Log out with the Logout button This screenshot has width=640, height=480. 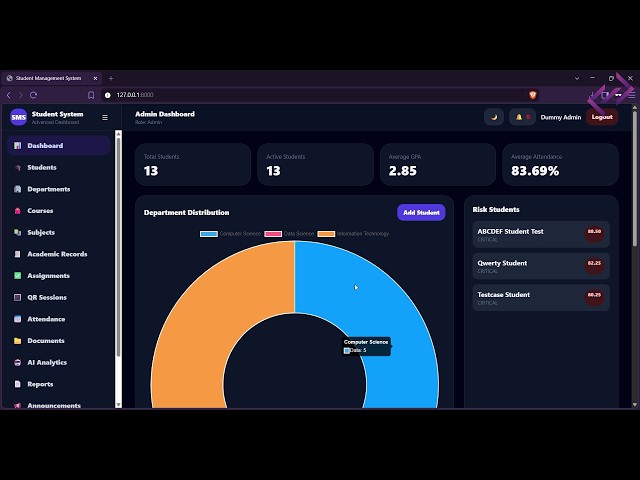[602, 117]
